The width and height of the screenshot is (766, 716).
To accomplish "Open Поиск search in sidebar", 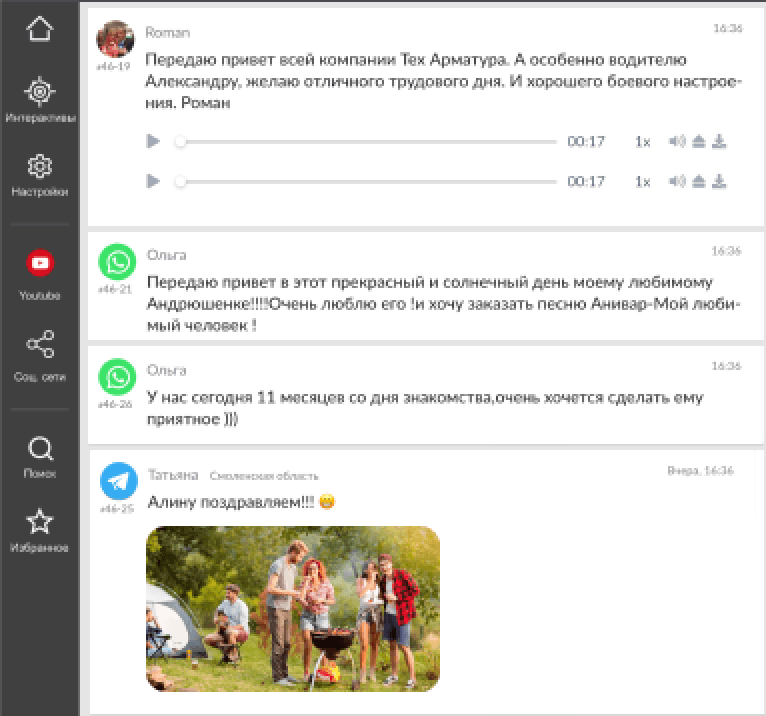I will [40, 456].
